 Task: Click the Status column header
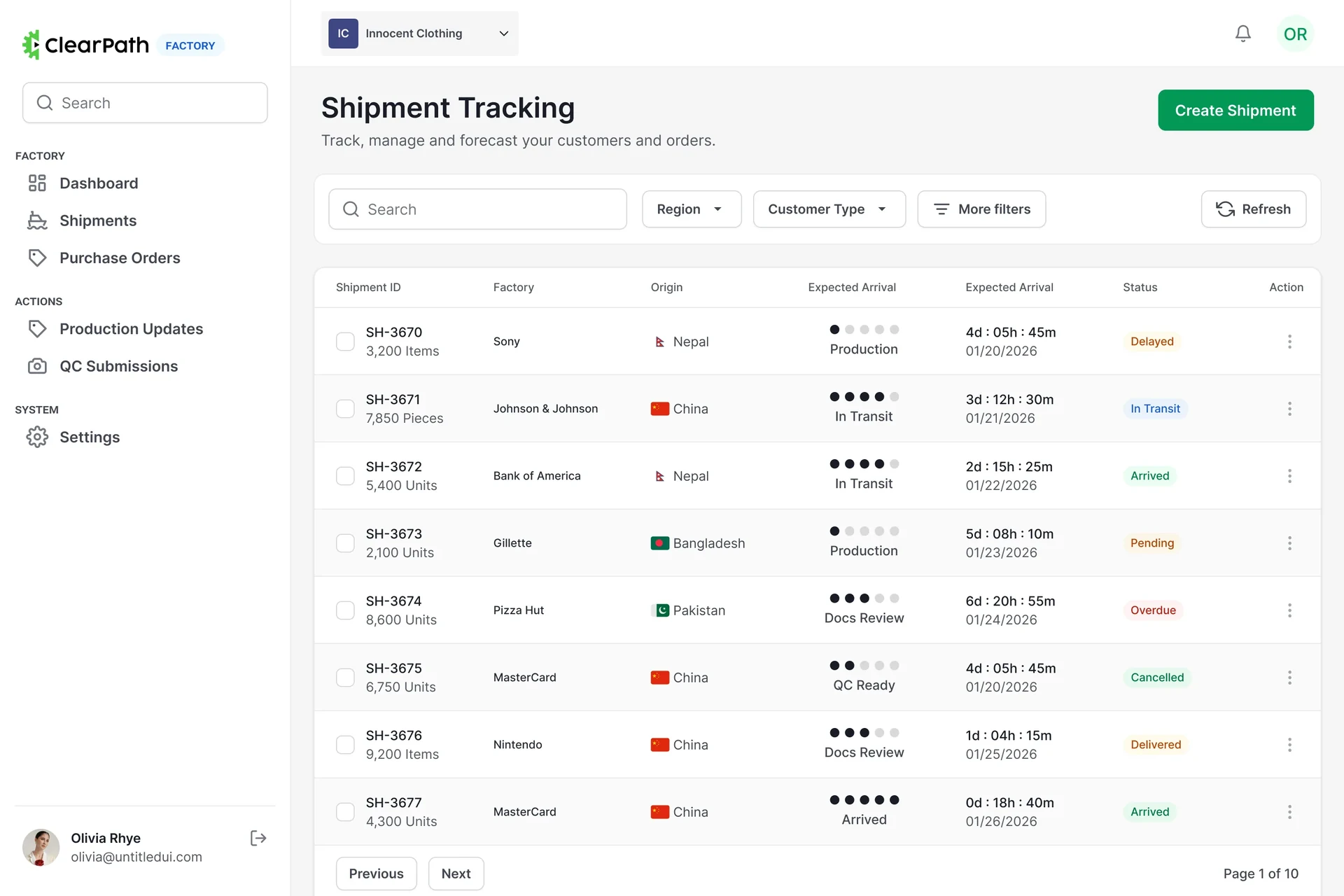(x=1140, y=287)
